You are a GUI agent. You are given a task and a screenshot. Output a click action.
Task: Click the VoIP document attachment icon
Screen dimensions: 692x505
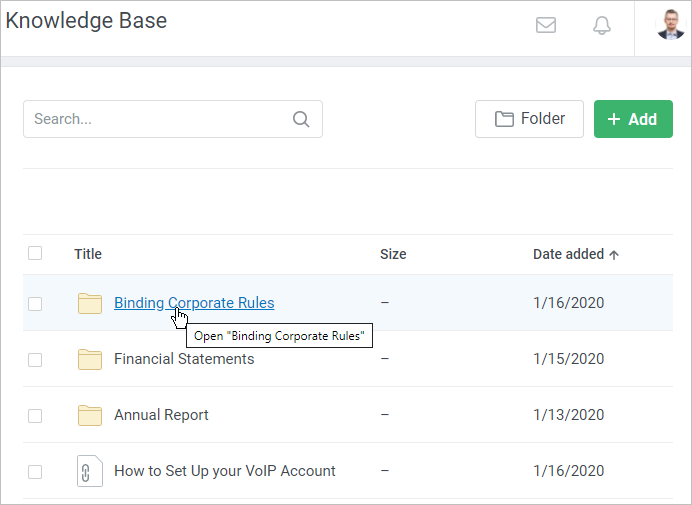coord(90,471)
